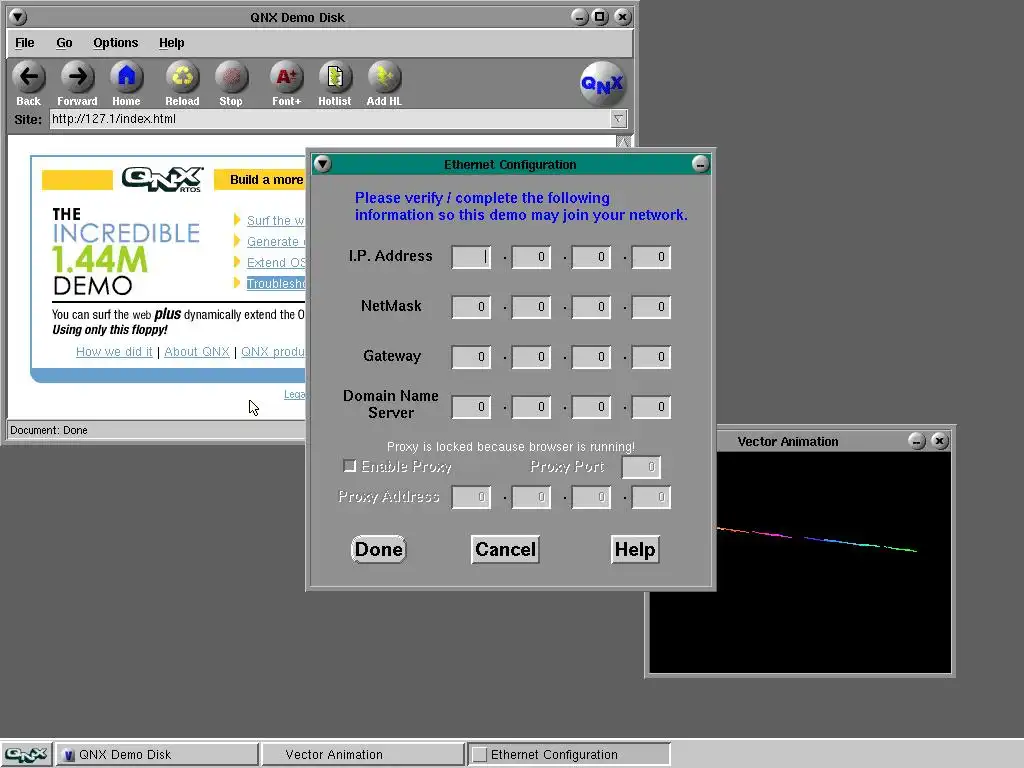Image resolution: width=1024 pixels, height=768 pixels.
Task: Open window menu of QNX Demo Disk
Action: (x=18, y=17)
